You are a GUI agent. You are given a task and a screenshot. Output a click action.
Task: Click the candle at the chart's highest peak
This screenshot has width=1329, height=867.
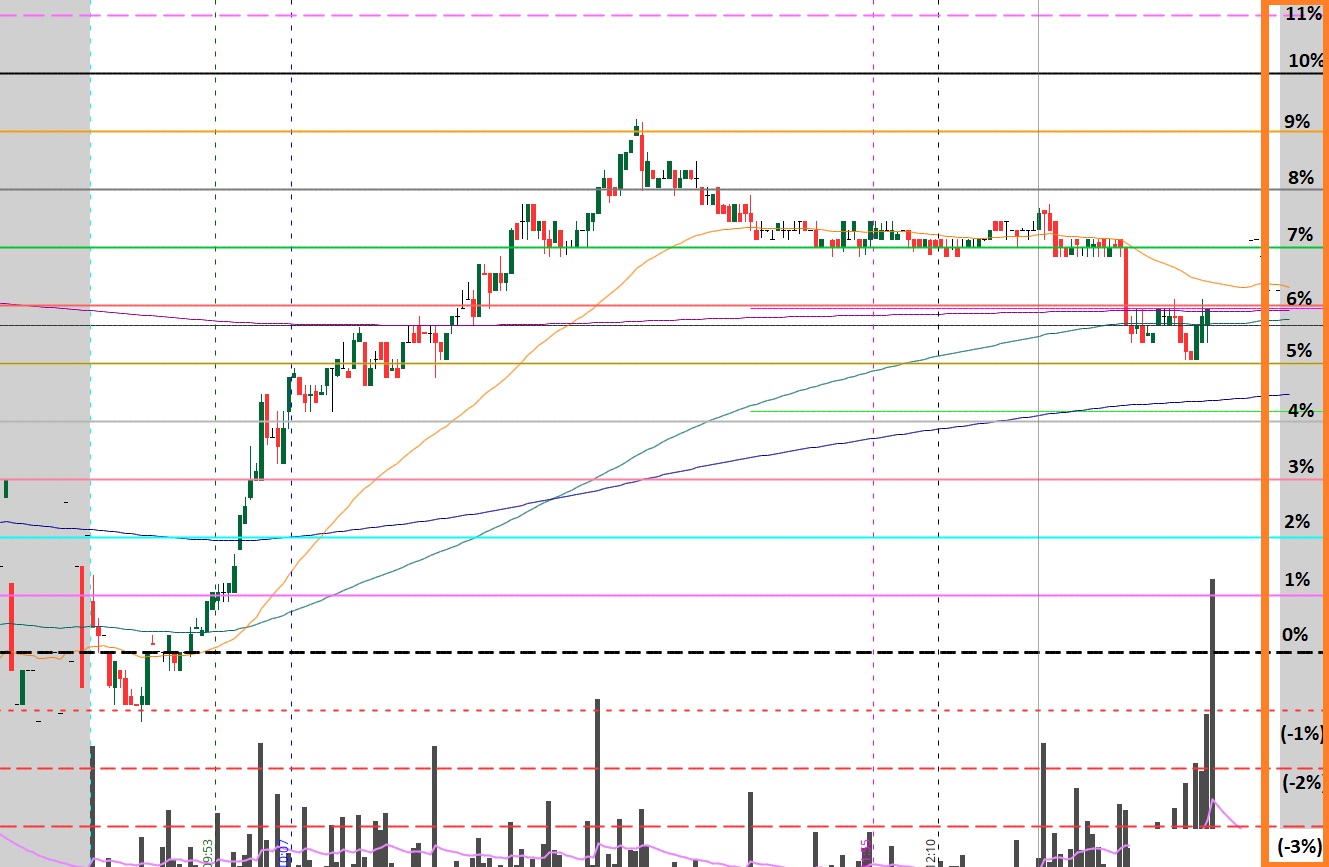[637, 130]
